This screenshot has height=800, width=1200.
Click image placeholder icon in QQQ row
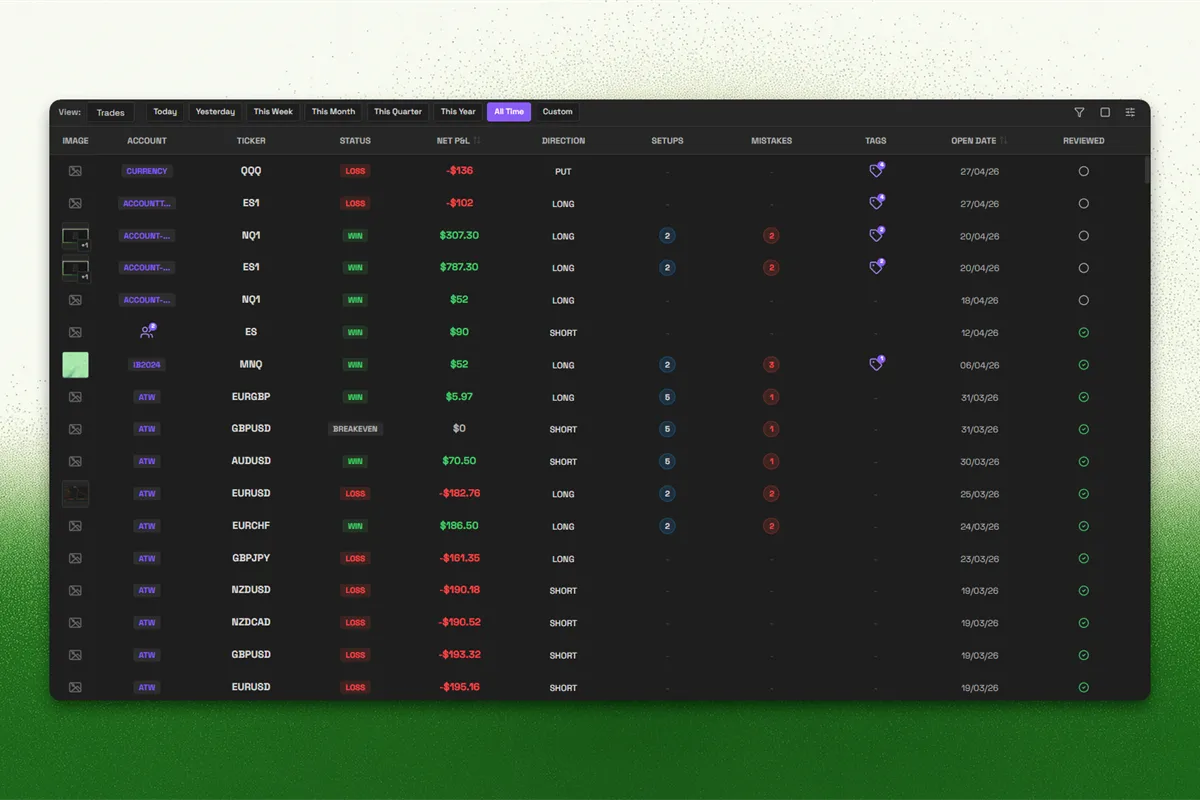coord(75,171)
